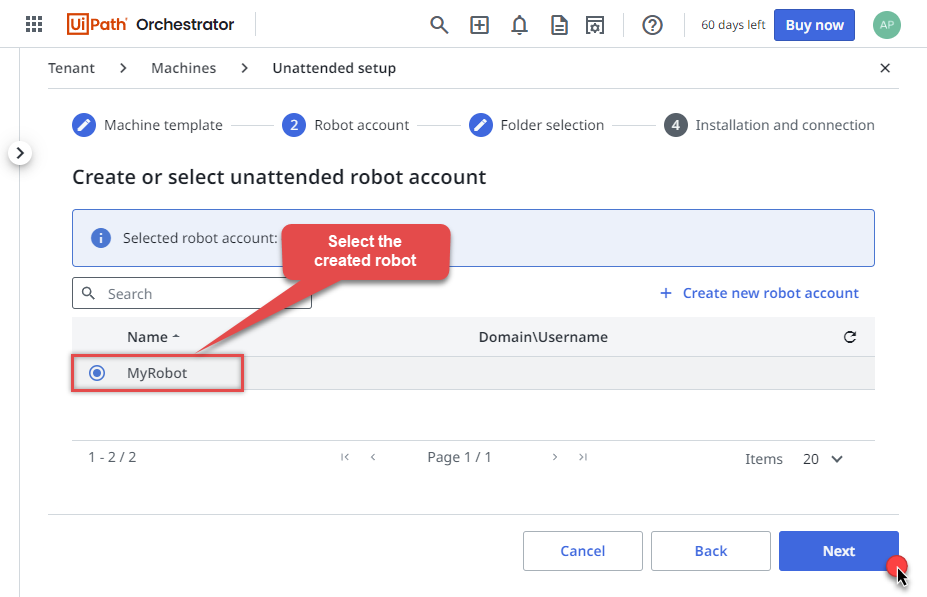Screen dimensions: 927x597
Task: Click Selected robot account label
Action: coord(200,238)
